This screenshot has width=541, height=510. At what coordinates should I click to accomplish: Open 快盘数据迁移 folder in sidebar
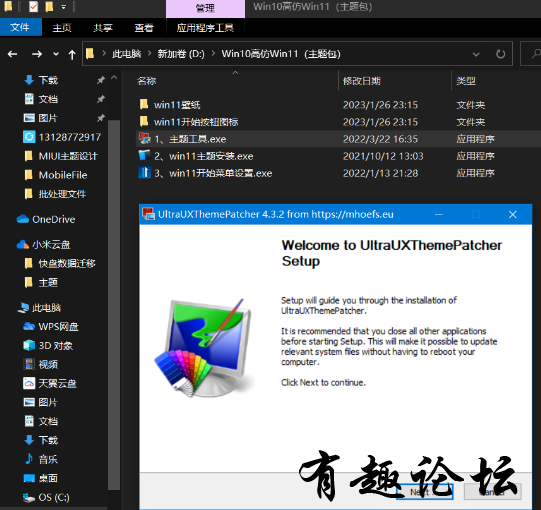tap(60, 263)
